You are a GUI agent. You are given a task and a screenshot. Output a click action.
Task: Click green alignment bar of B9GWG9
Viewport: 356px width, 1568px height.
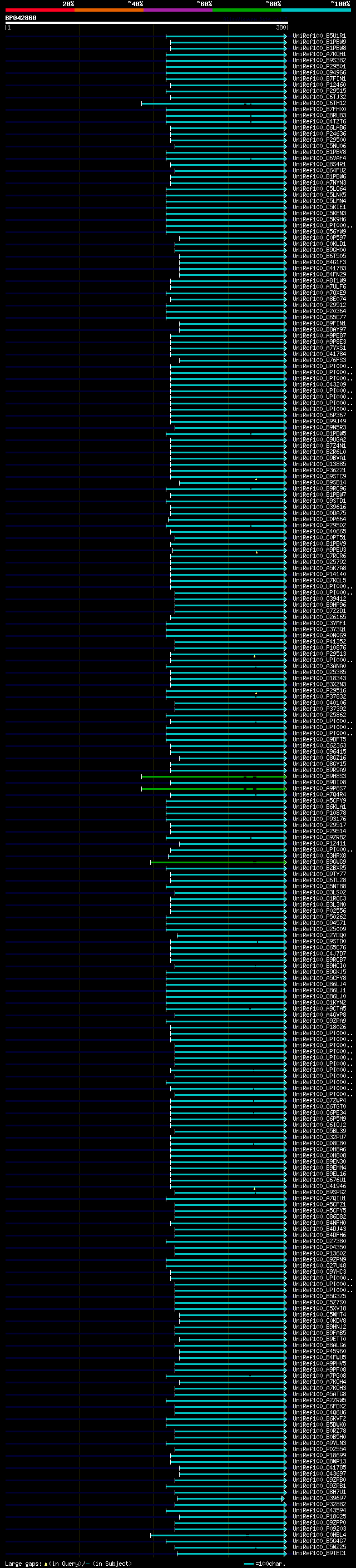pos(219,862)
